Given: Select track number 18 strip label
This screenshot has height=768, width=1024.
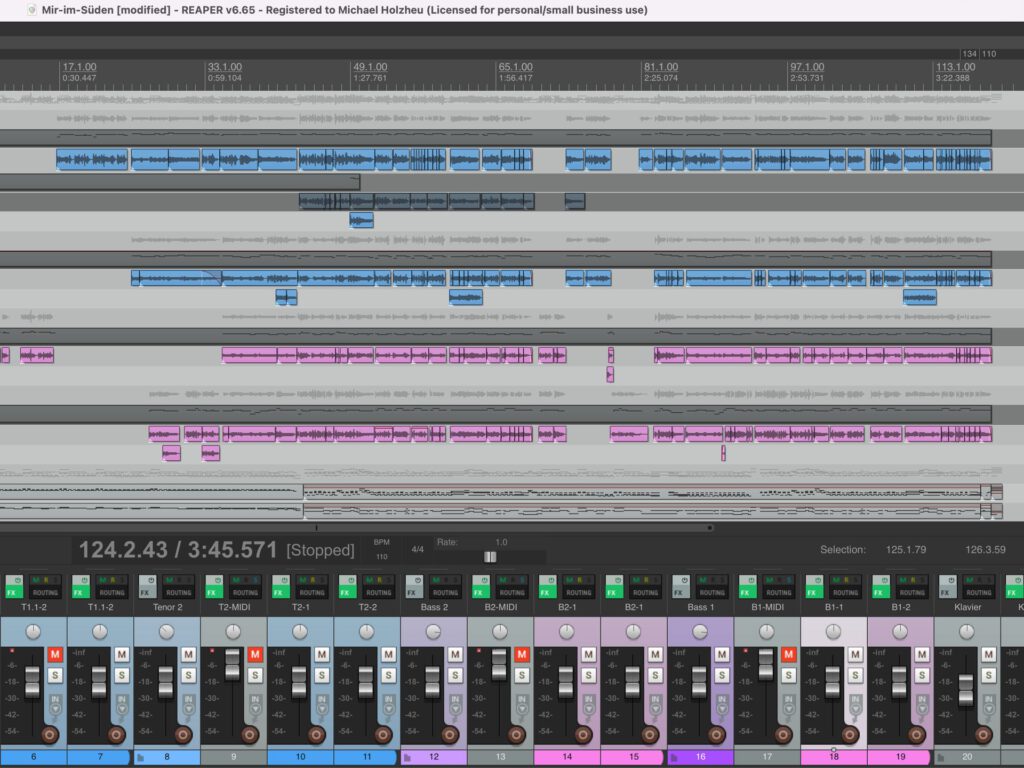Looking at the screenshot, I should (833, 758).
